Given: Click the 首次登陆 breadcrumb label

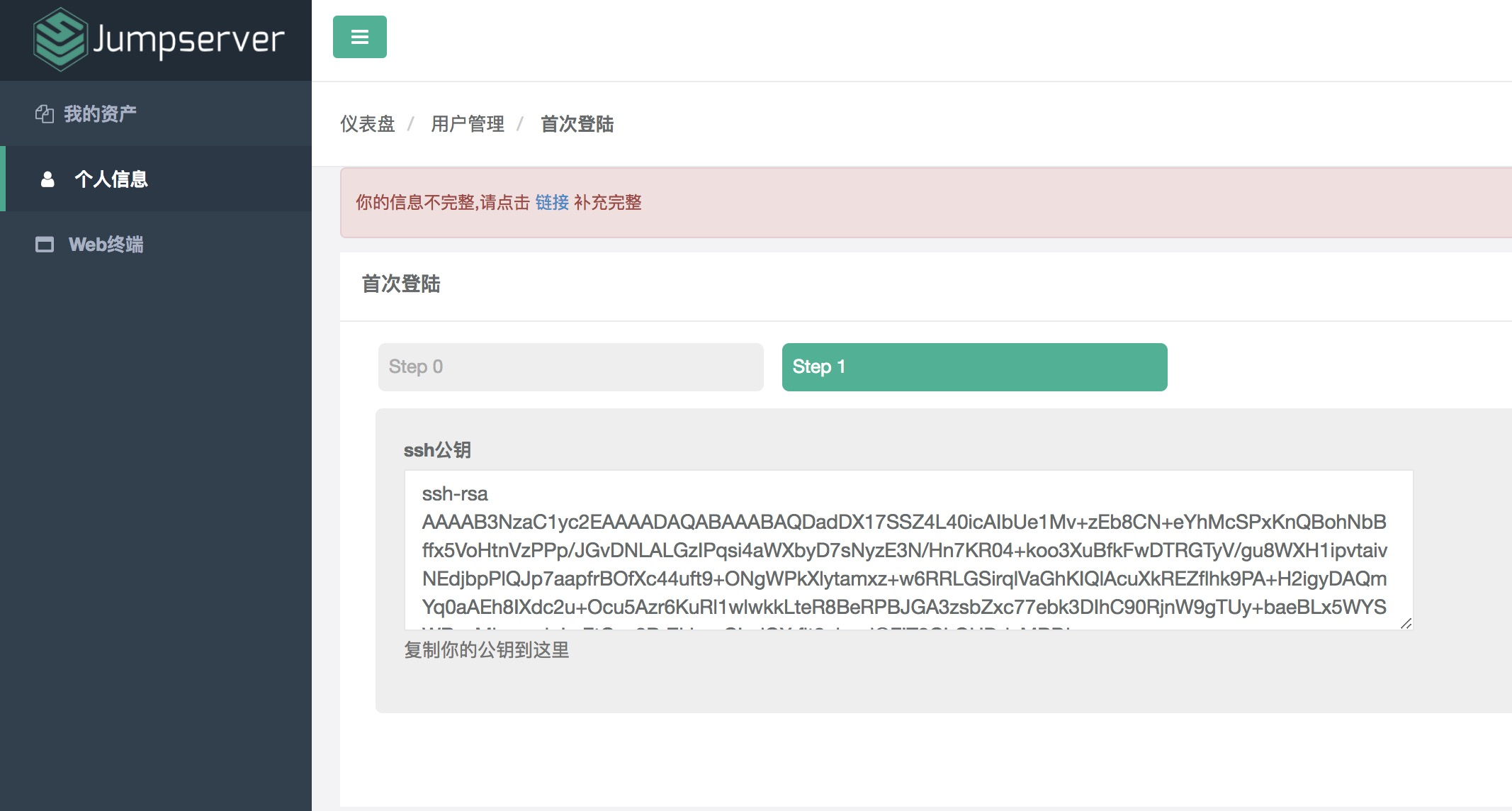Looking at the screenshot, I should click(577, 124).
